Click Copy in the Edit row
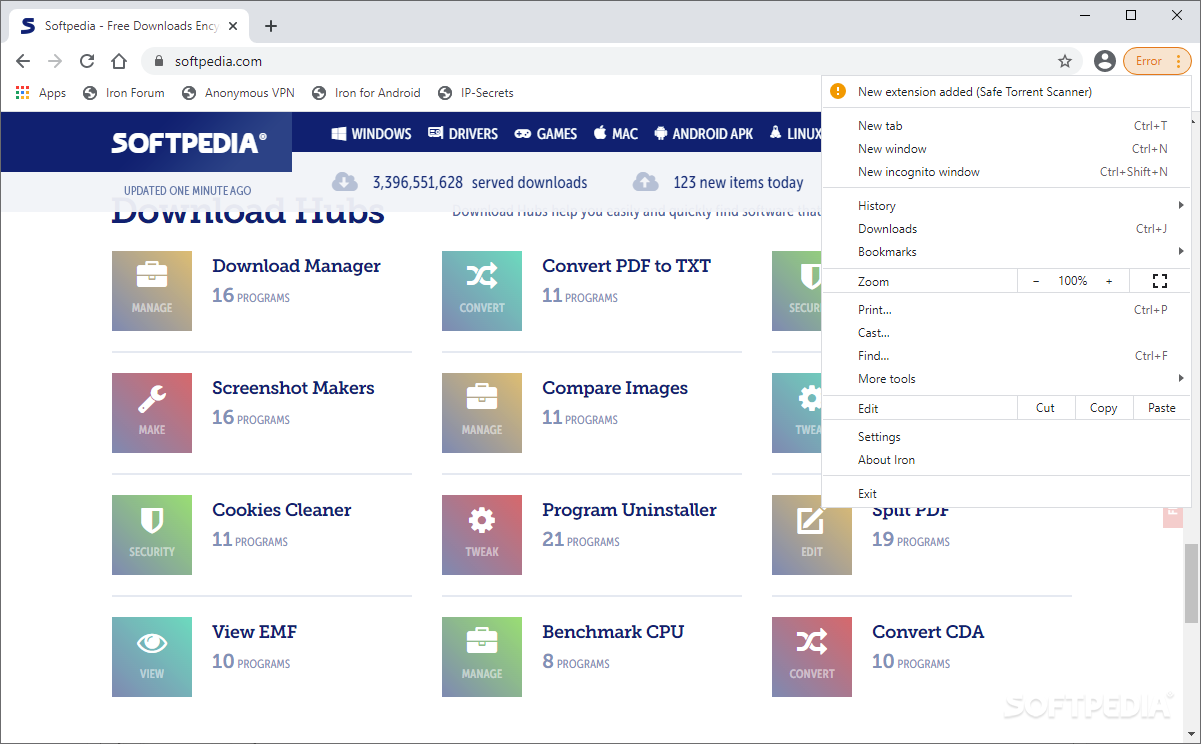This screenshot has width=1201, height=744. (1104, 408)
